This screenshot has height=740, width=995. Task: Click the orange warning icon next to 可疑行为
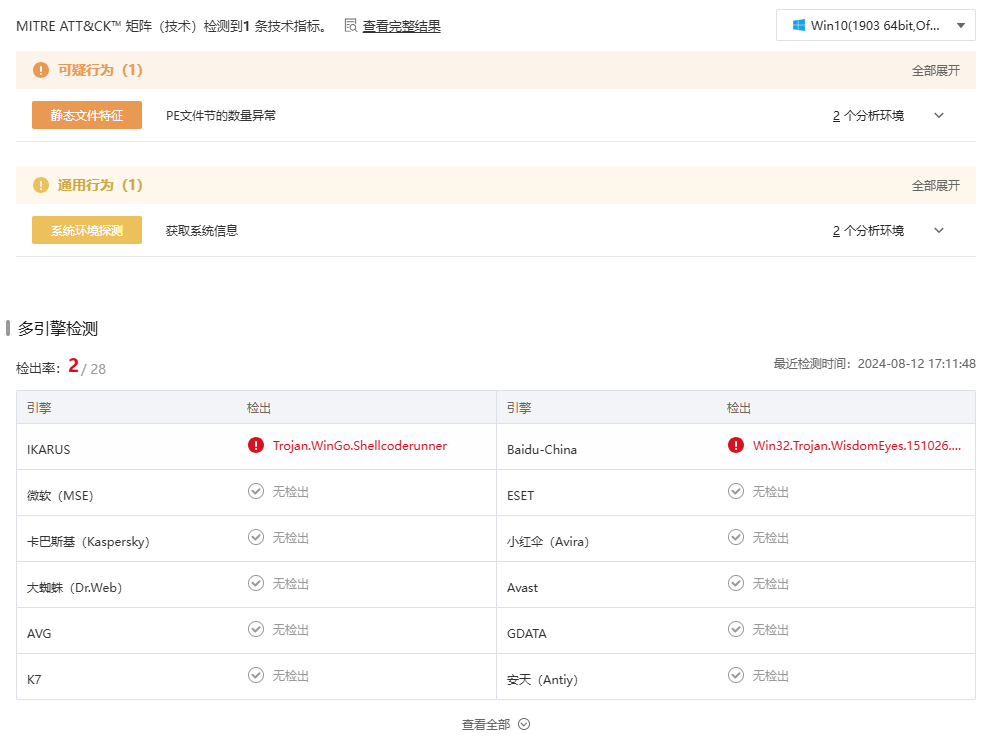(41, 70)
